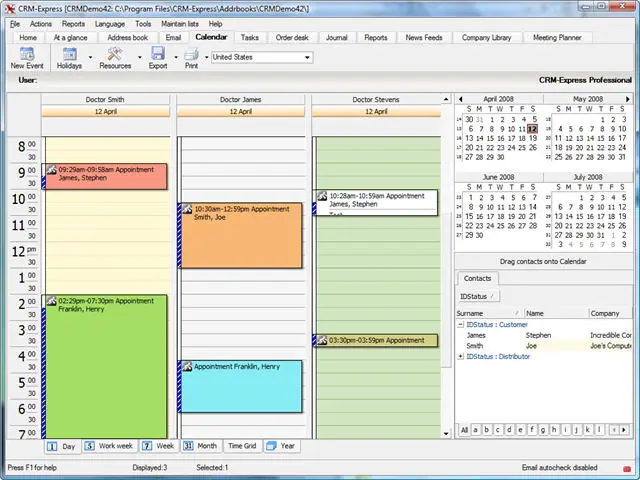Go to next month in mini calendar
The height and width of the screenshot is (480, 640).
pos(627,99)
